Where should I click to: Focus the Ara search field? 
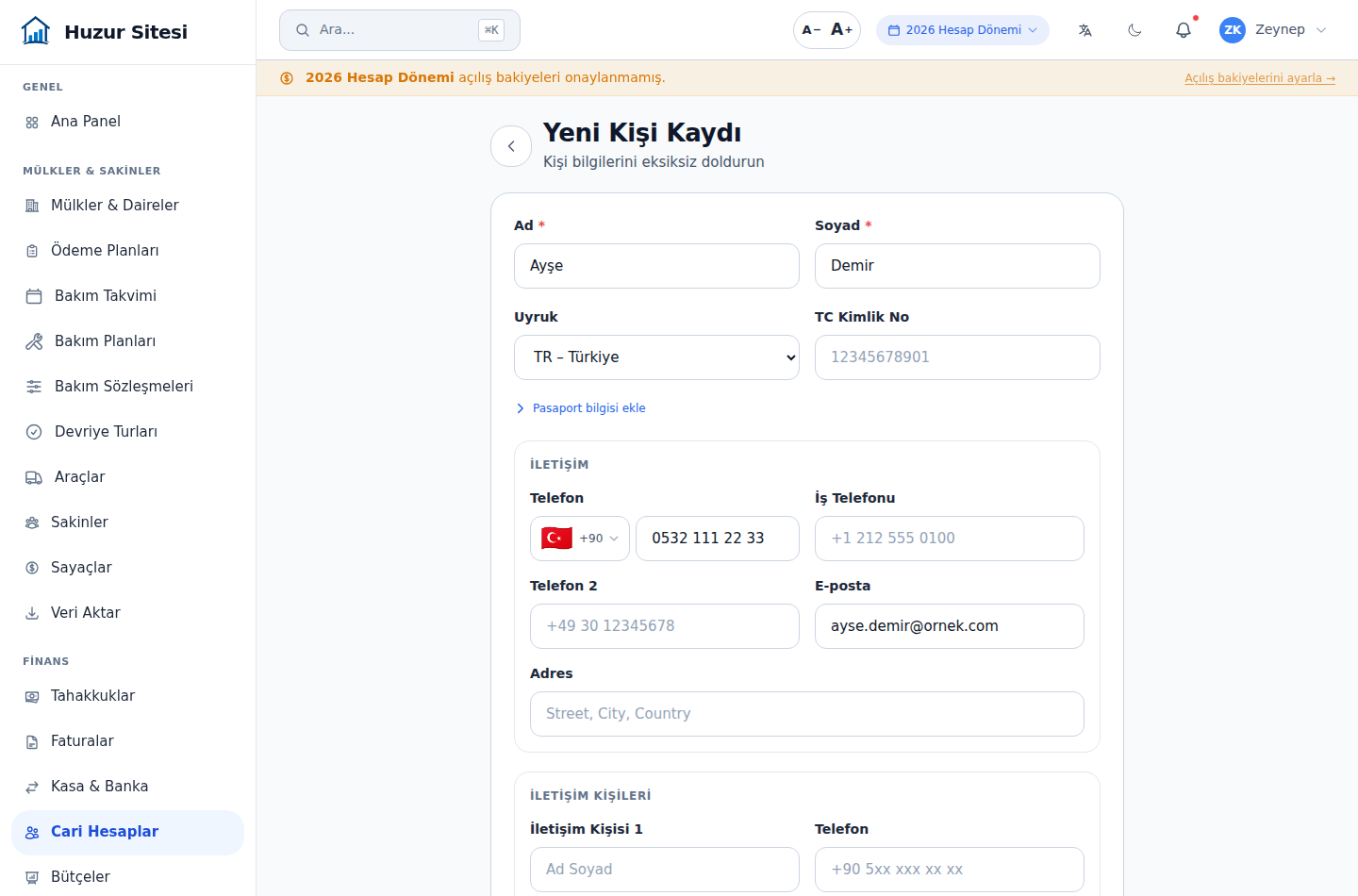[x=400, y=30]
